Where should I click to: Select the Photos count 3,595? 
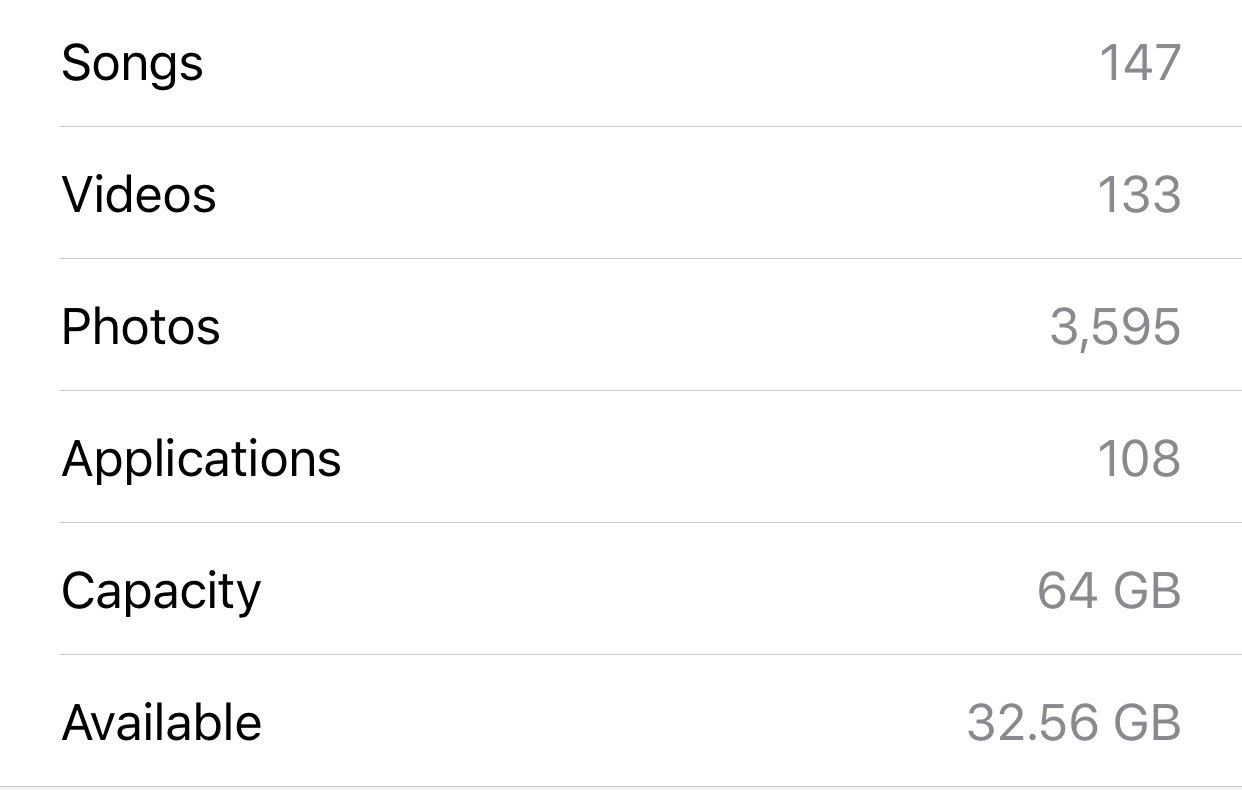pos(1115,327)
